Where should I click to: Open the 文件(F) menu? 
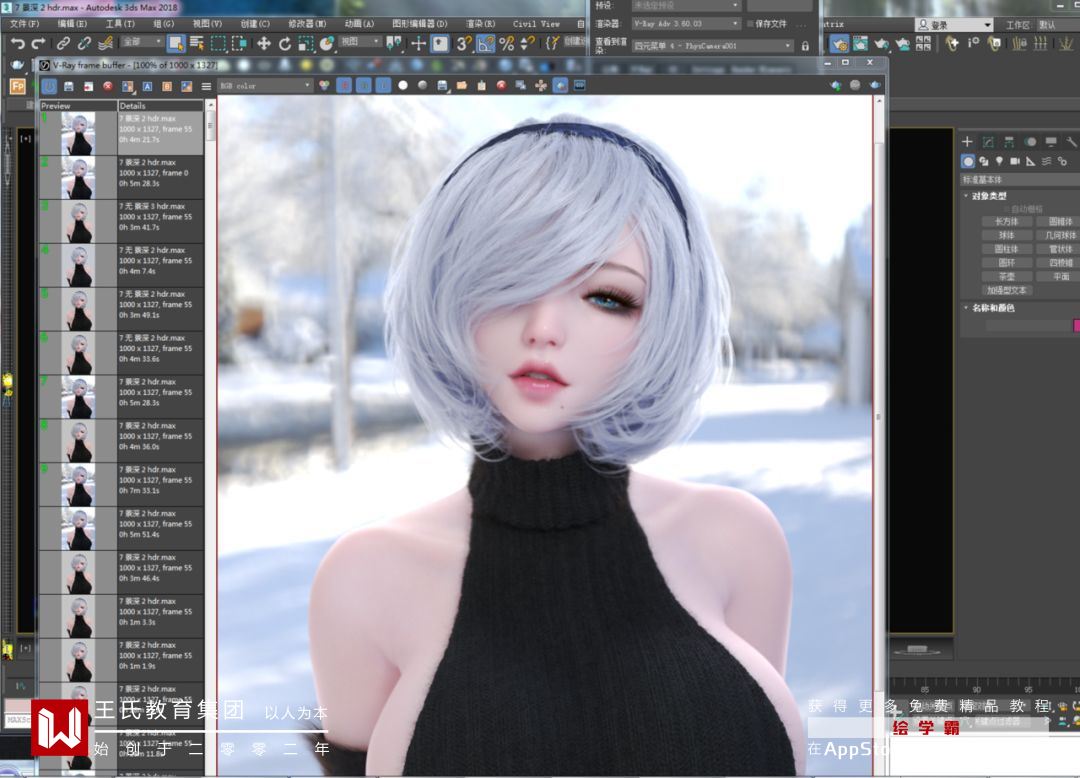[24, 23]
